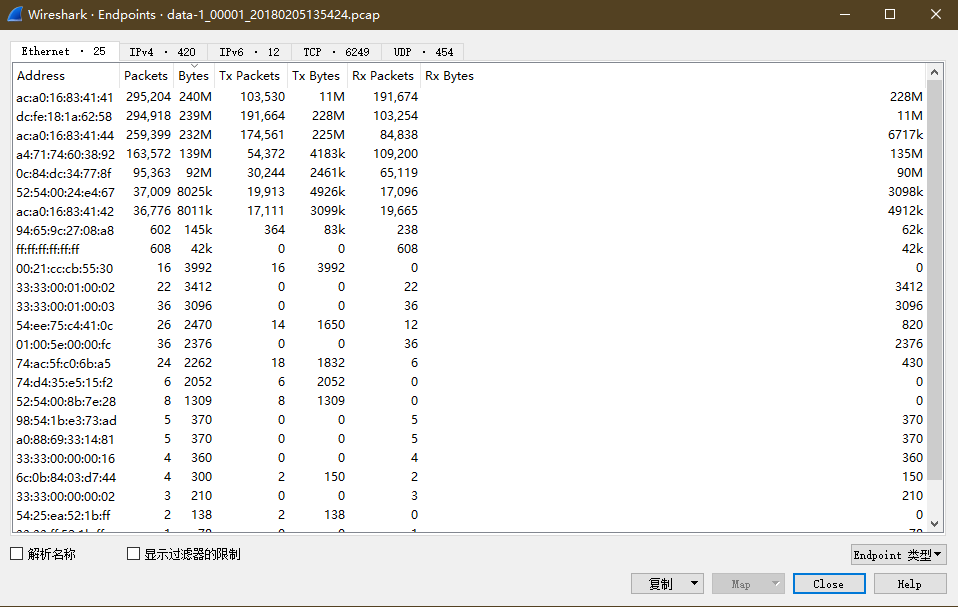Select row 00:21:cc:cb:55:30
This screenshot has width=958, height=607.
[469, 267]
